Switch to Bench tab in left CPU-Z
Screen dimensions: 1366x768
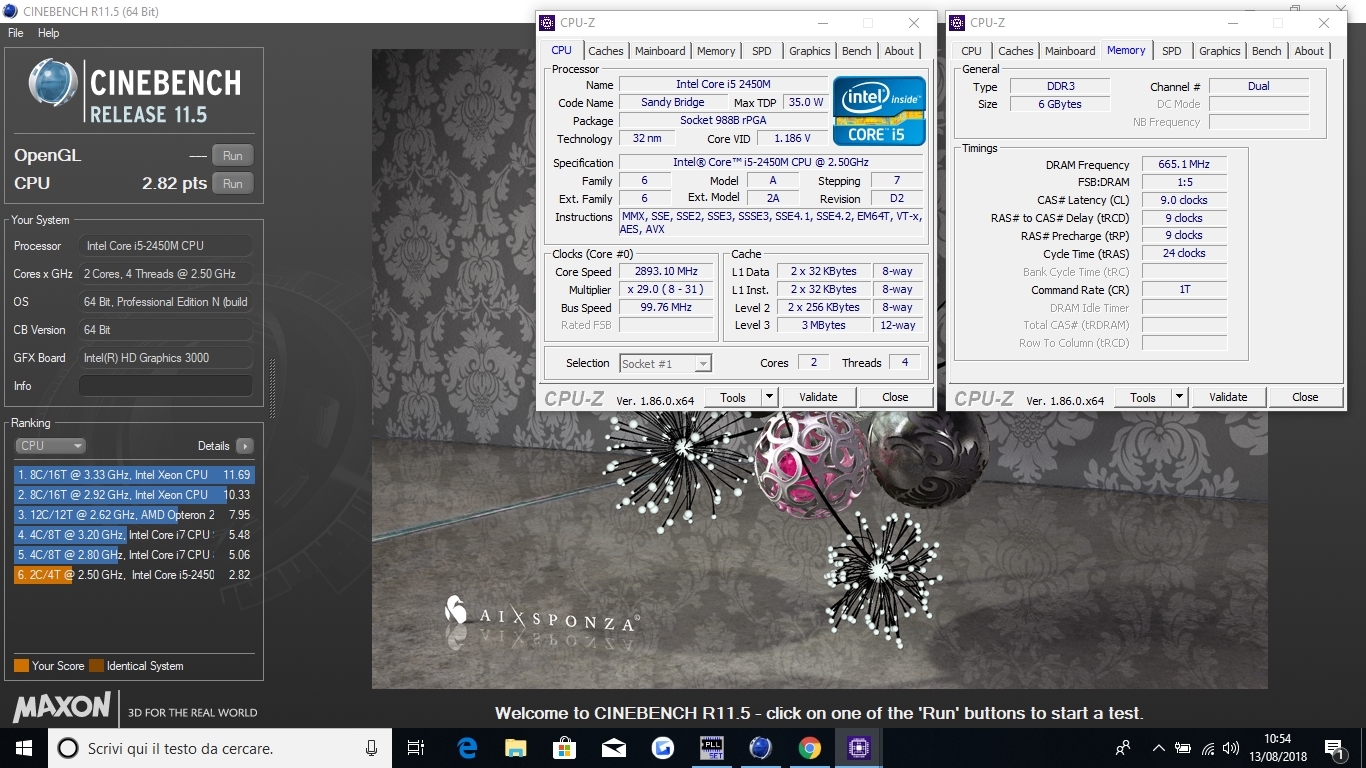tap(857, 51)
